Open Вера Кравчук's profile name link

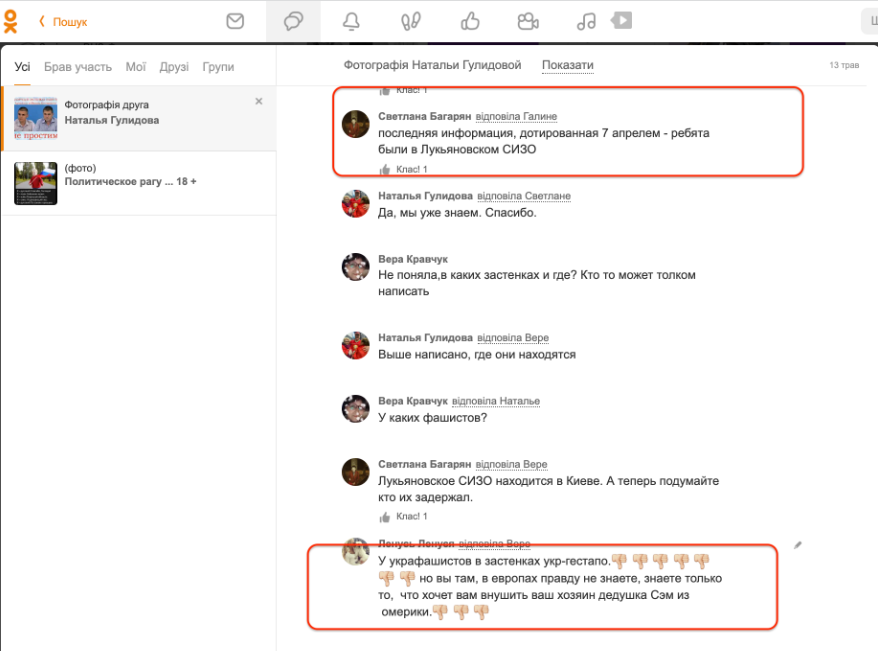[413, 259]
